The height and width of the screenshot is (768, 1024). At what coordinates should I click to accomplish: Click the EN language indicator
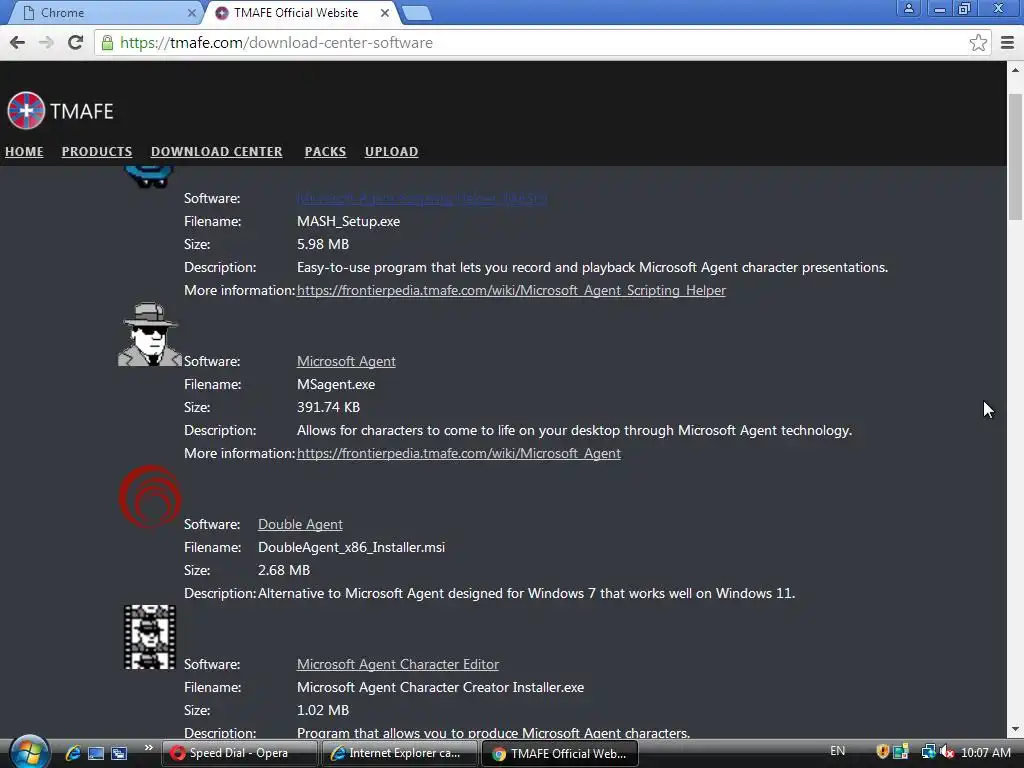[x=837, y=751]
